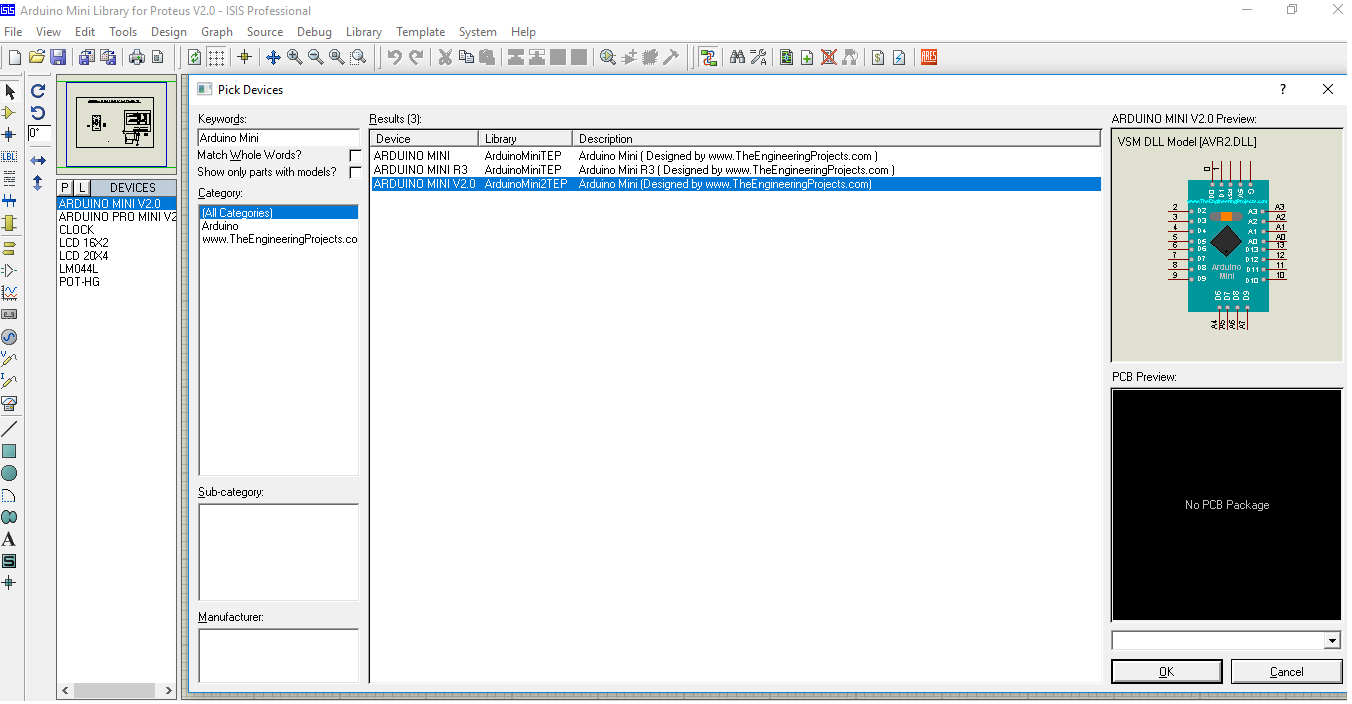
Task: Launch the ARES netlist transfer icon
Action: (929, 57)
